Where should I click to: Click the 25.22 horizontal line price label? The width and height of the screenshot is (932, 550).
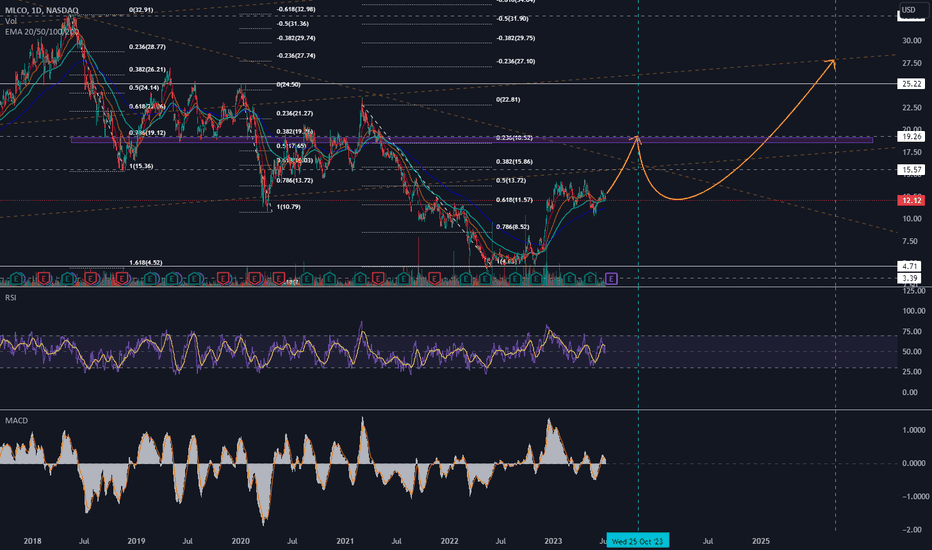tap(911, 84)
